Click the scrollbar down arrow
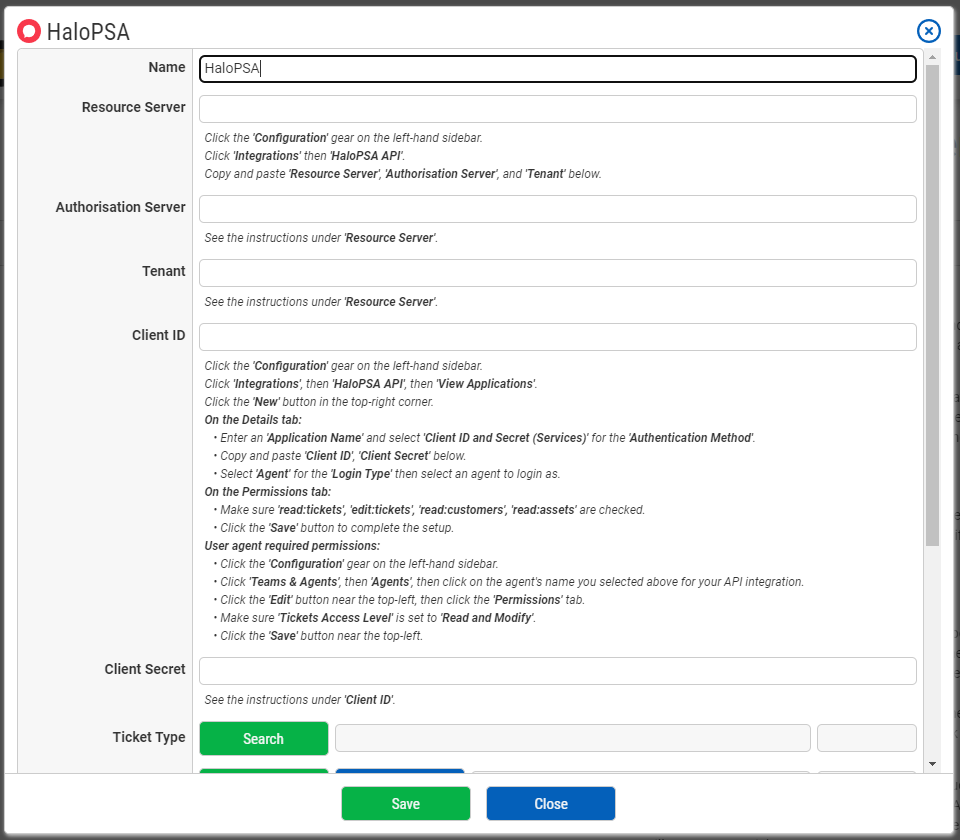 pyautogui.click(x=932, y=763)
